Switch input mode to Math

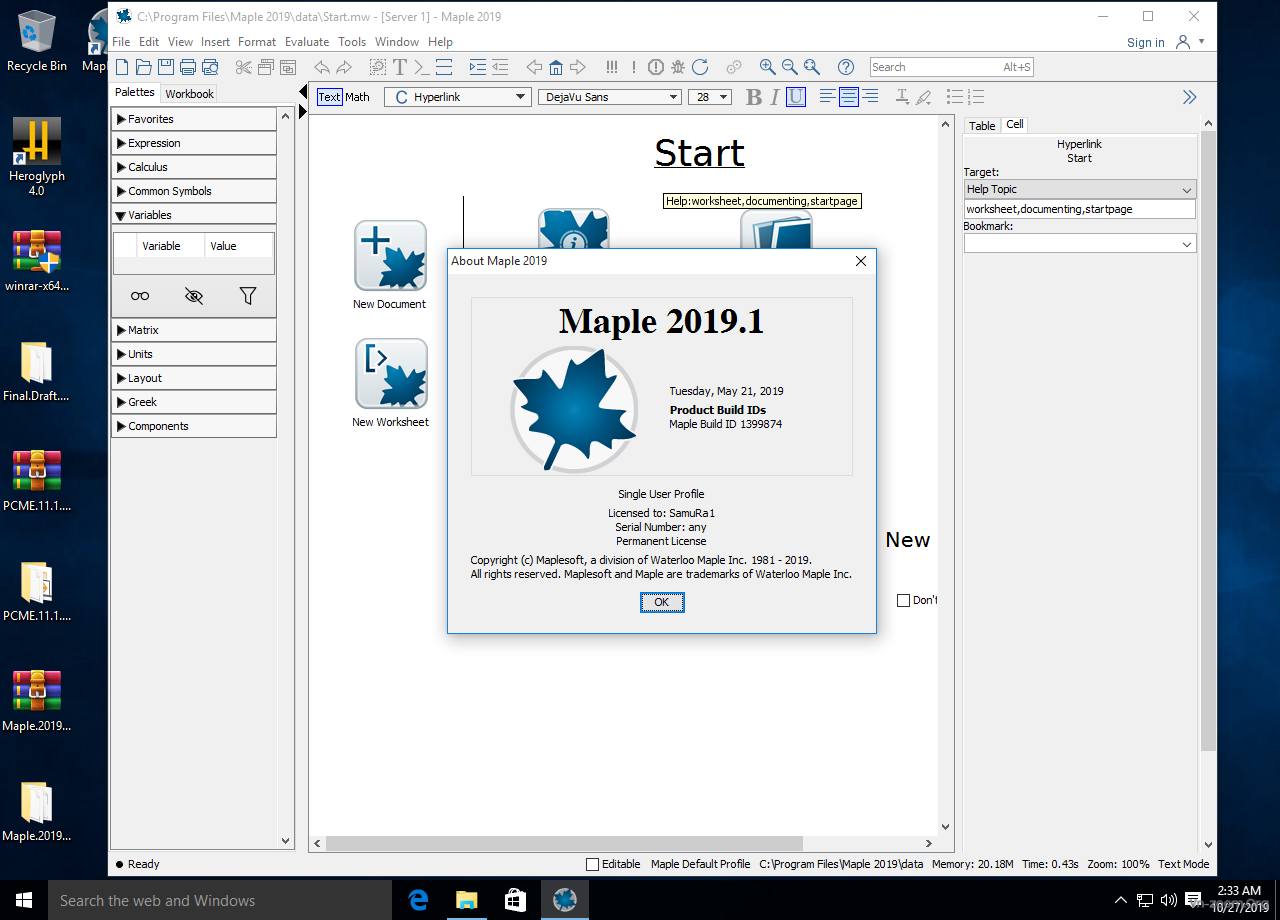[358, 97]
